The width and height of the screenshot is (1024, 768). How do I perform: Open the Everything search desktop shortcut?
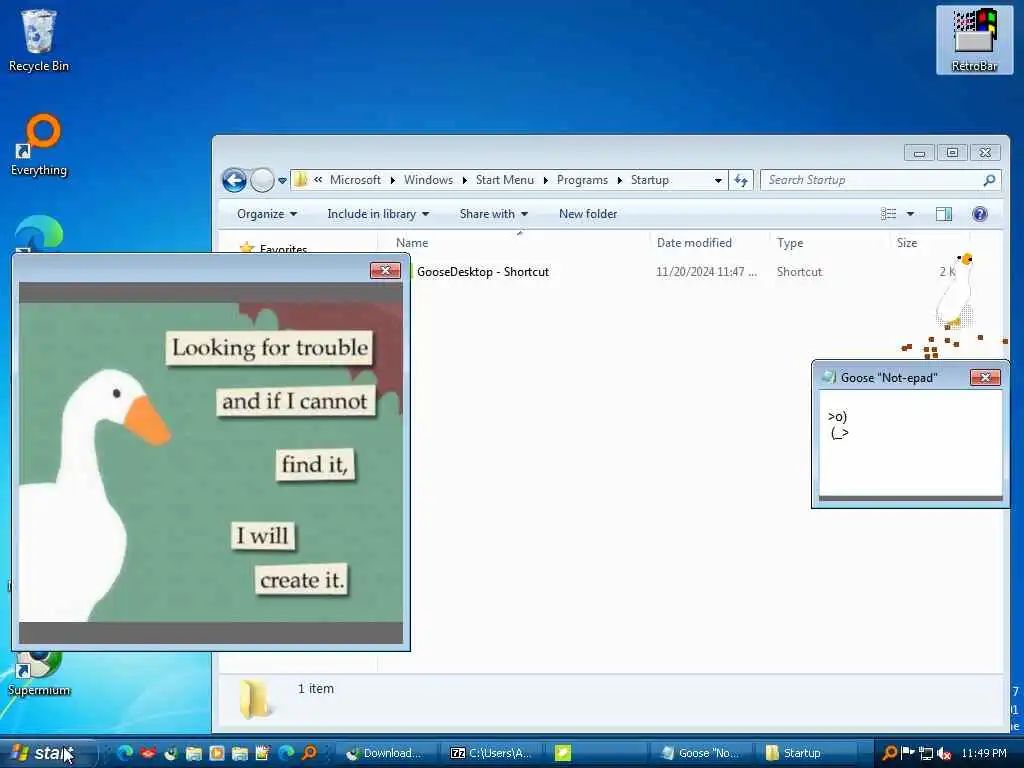[39, 145]
